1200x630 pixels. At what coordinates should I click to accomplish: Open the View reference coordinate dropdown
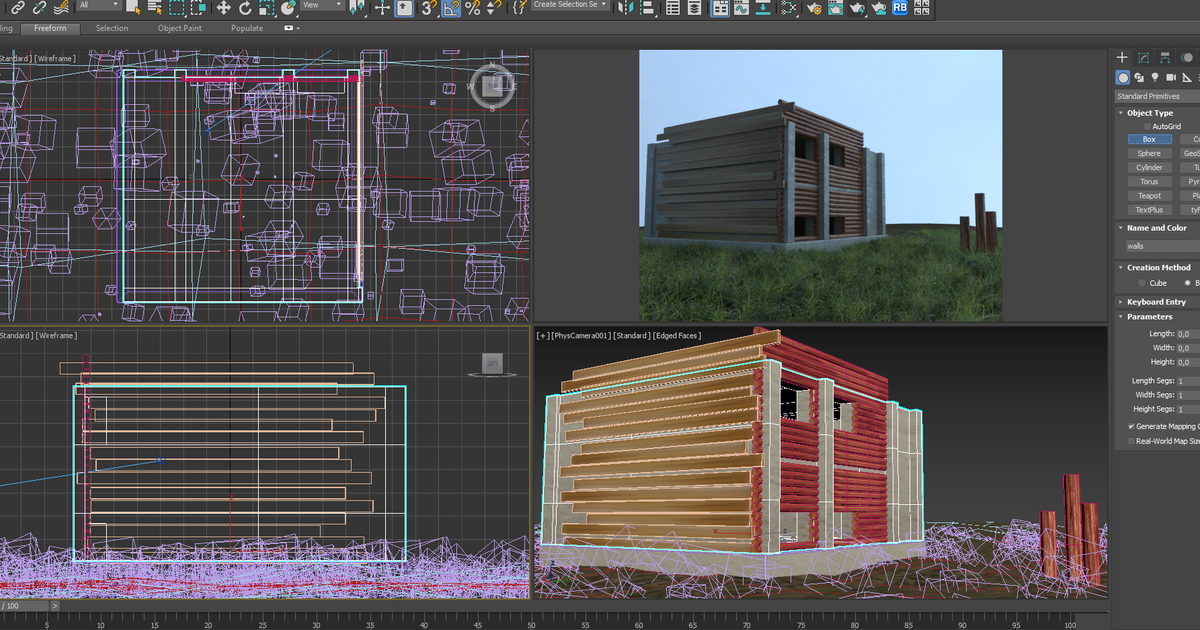tap(322, 5)
